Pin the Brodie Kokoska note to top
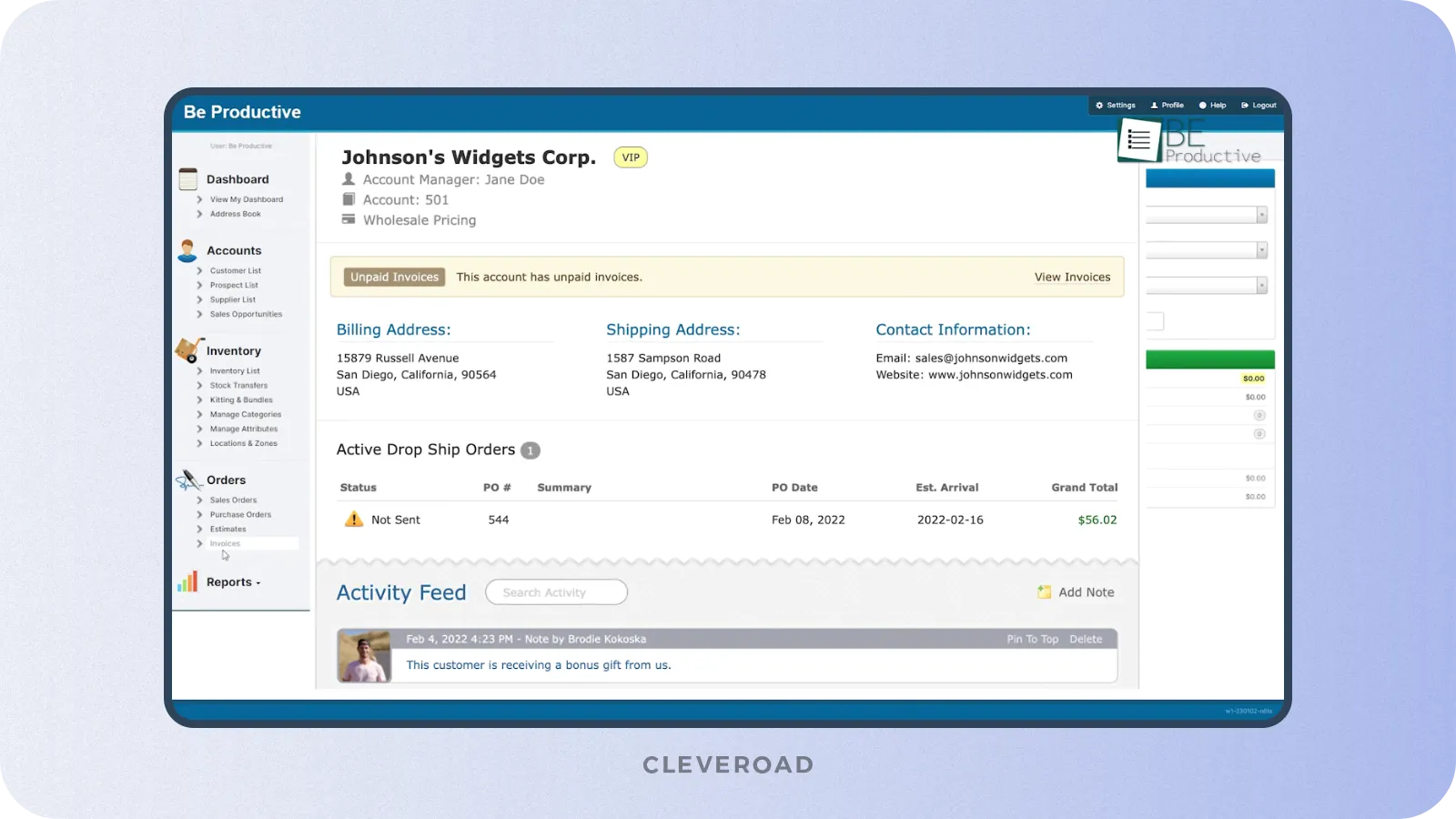This screenshot has height=819, width=1456. (1031, 639)
